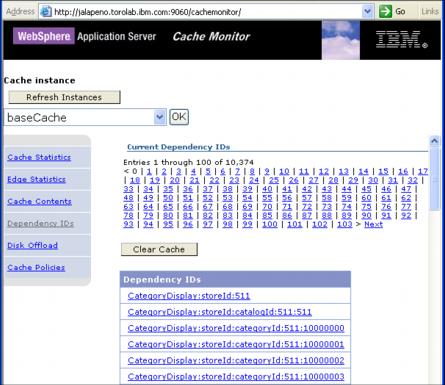Image resolution: width=445 pixels, height=385 pixels.
Task: Click 'Entries 1 through 100 of 10,374' text
Action: 188,162
